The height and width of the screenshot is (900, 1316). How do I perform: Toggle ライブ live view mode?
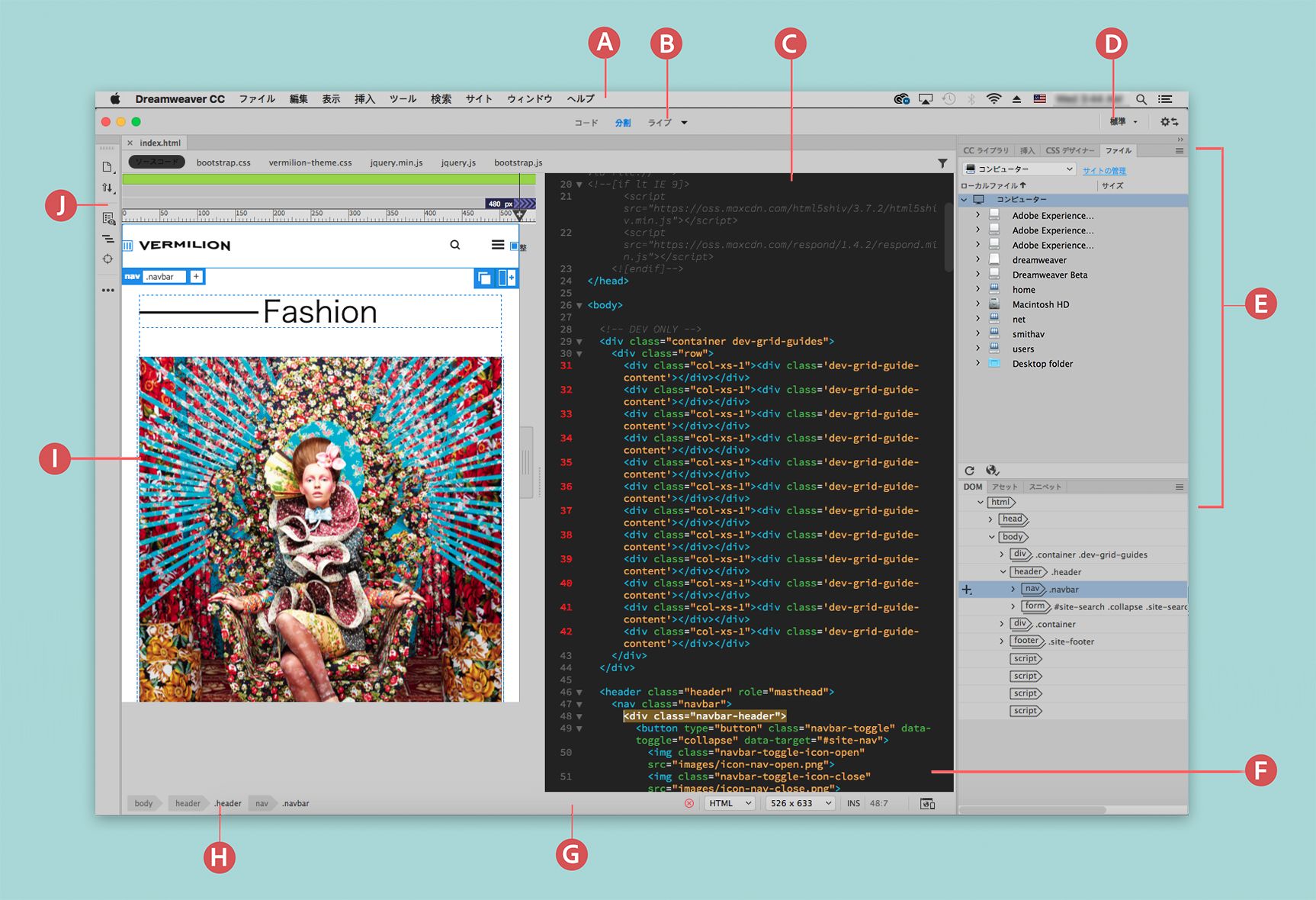tap(659, 122)
